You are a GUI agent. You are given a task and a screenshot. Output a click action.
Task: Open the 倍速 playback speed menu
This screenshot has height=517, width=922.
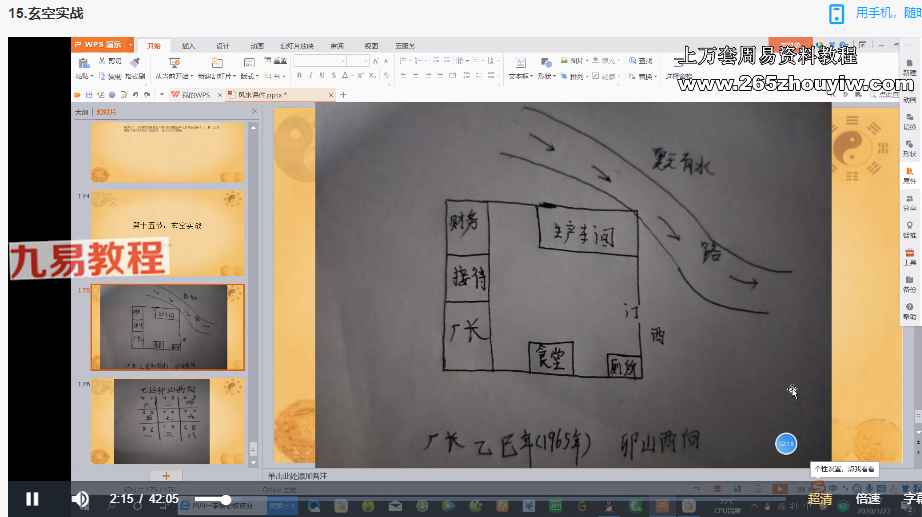pyautogui.click(x=867, y=499)
